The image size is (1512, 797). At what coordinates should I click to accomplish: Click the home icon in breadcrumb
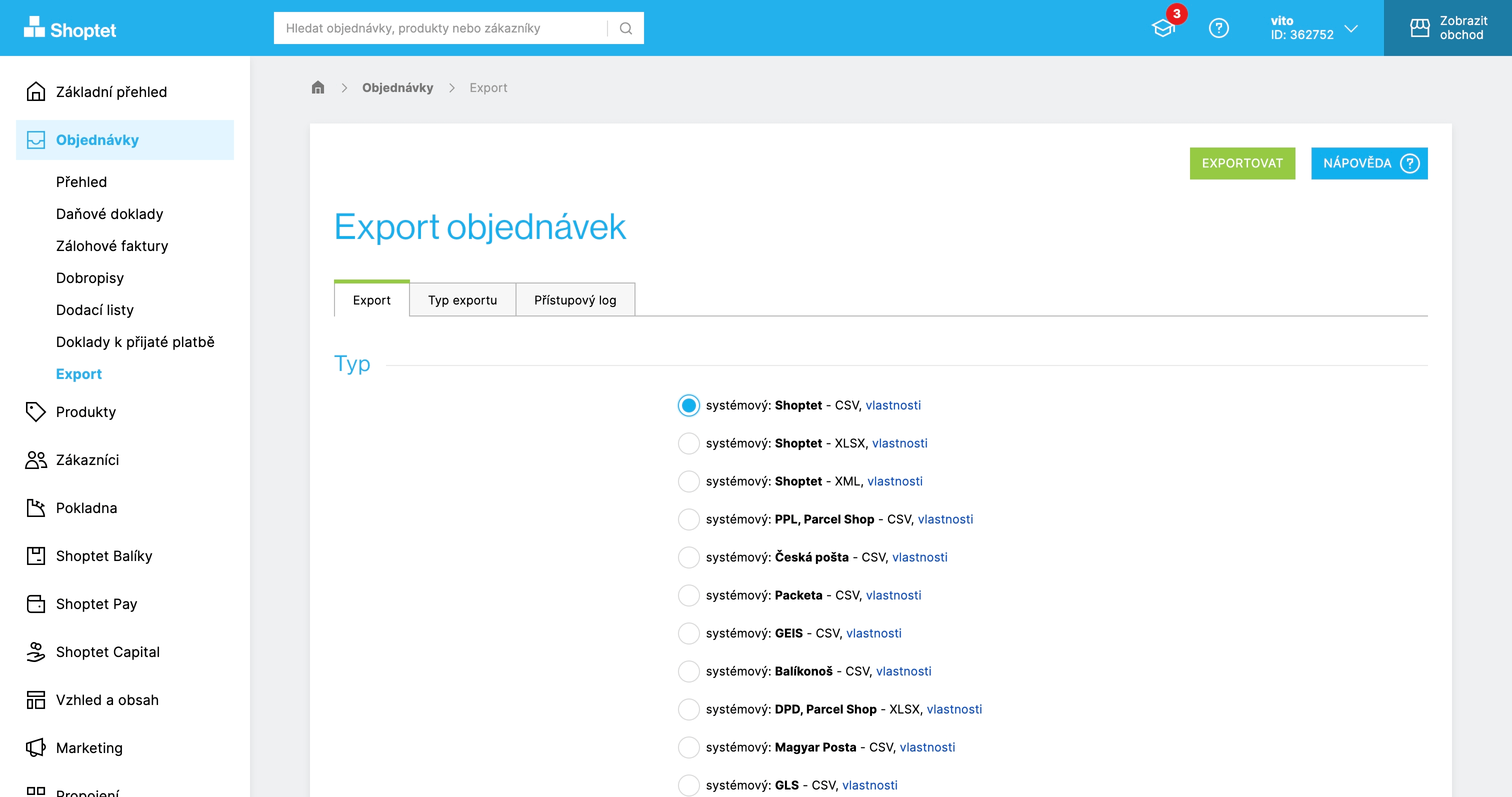point(317,87)
